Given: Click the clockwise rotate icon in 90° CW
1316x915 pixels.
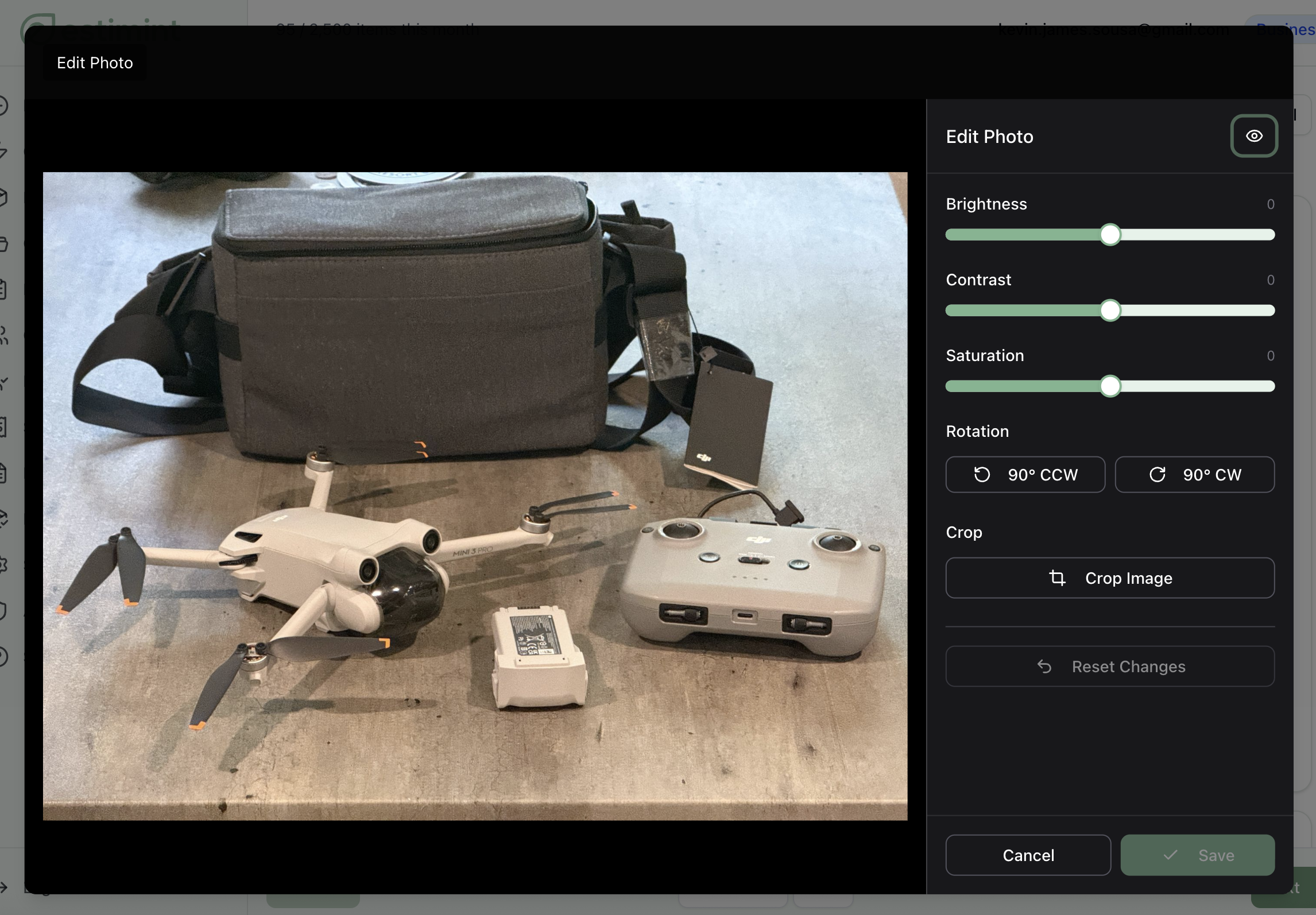Looking at the screenshot, I should coord(1159,475).
